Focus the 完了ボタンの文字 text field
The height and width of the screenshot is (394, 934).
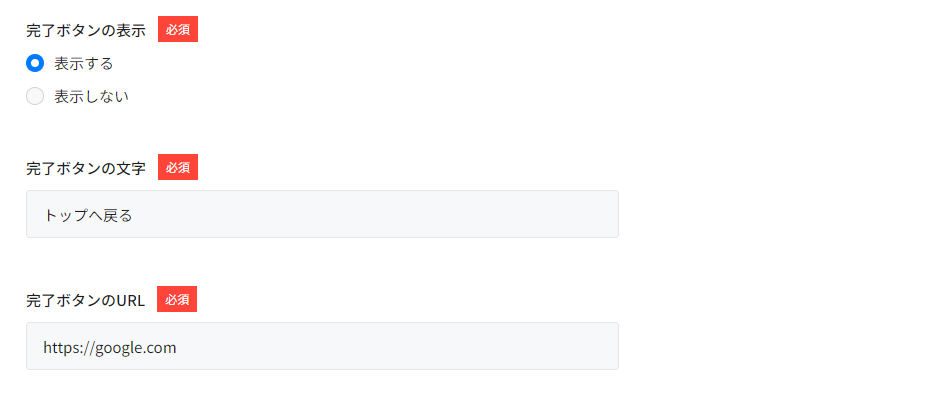click(322, 214)
